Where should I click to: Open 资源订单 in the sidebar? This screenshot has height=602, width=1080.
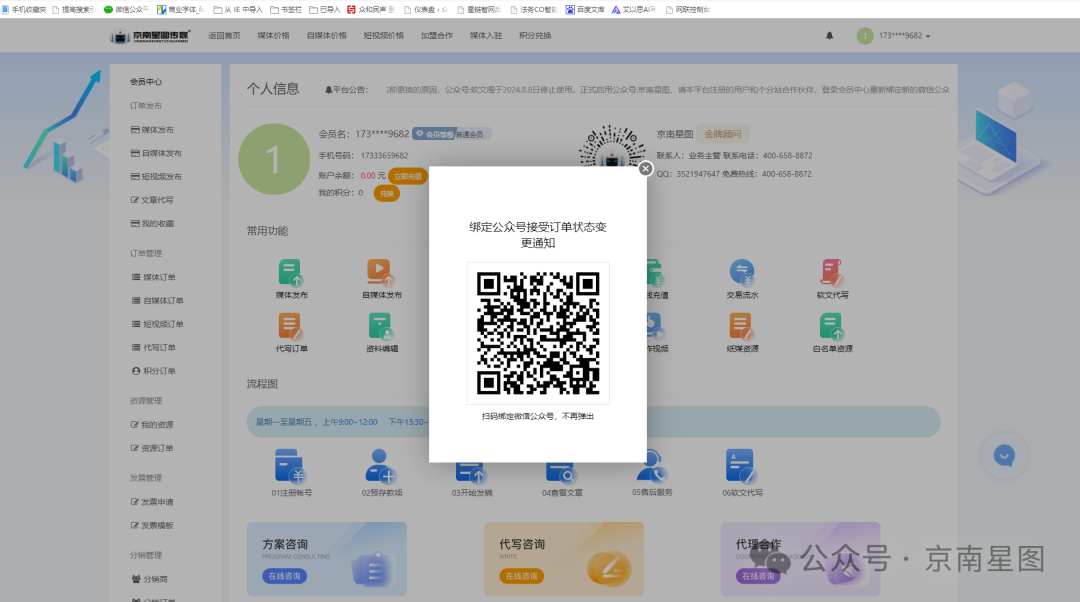pos(152,448)
